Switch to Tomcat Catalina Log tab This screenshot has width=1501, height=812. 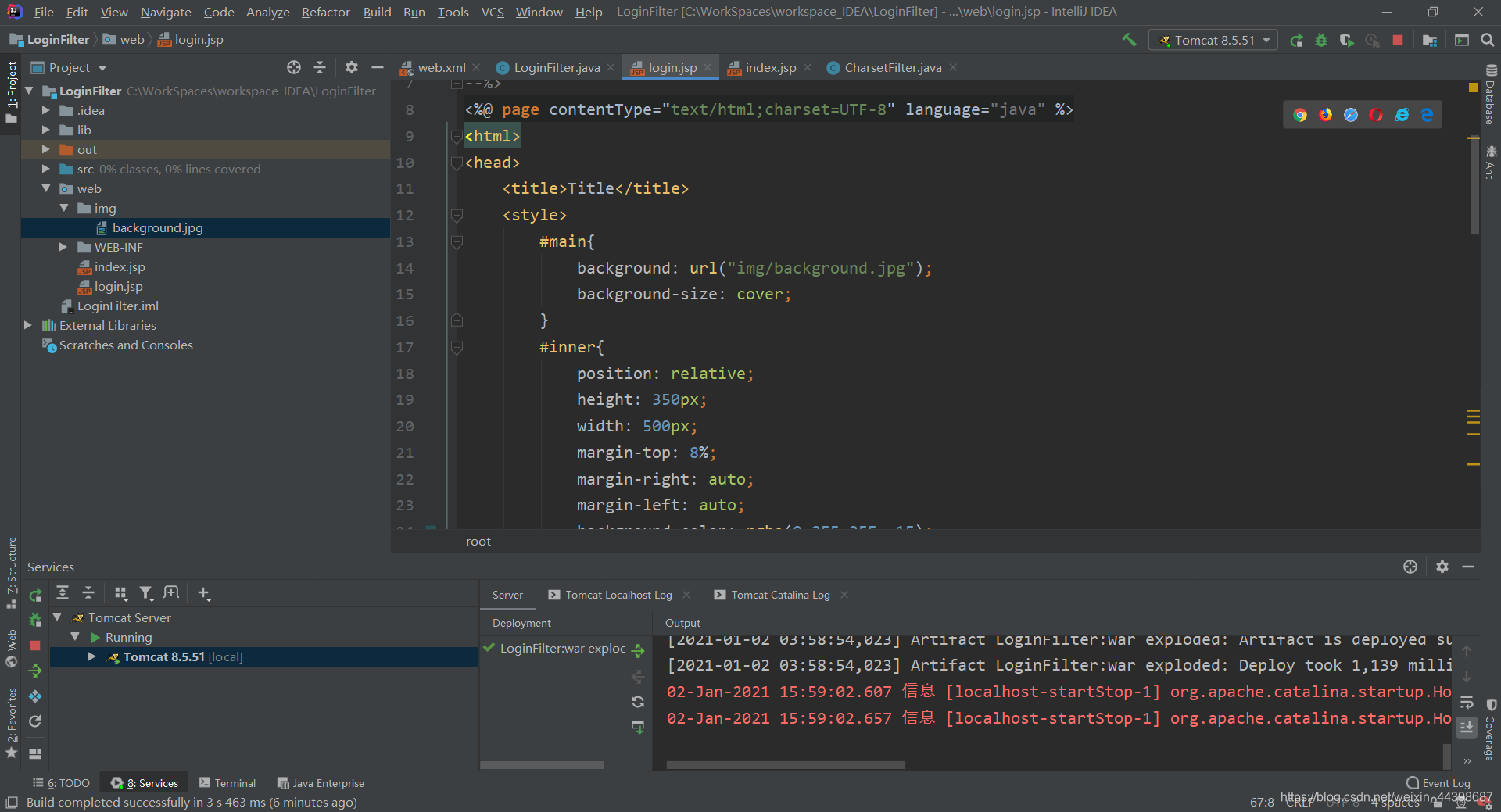click(x=780, y=595)
